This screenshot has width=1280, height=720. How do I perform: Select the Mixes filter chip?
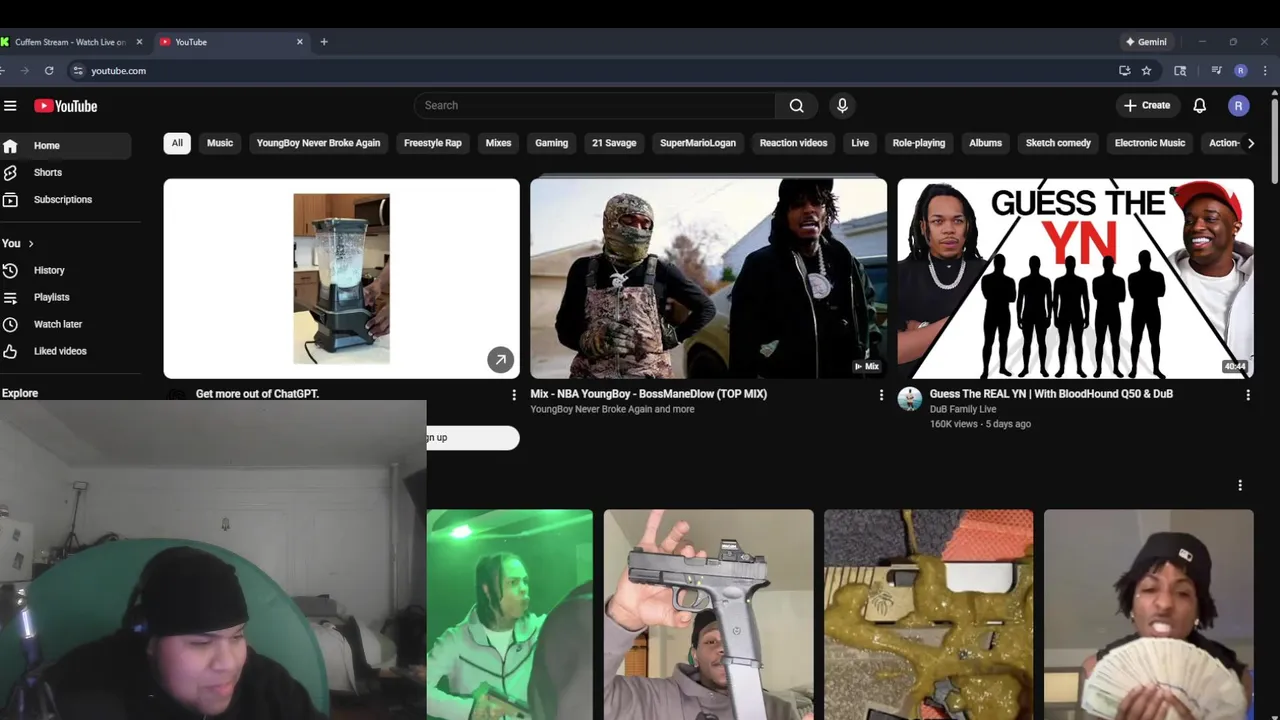(x=498, y=143)
